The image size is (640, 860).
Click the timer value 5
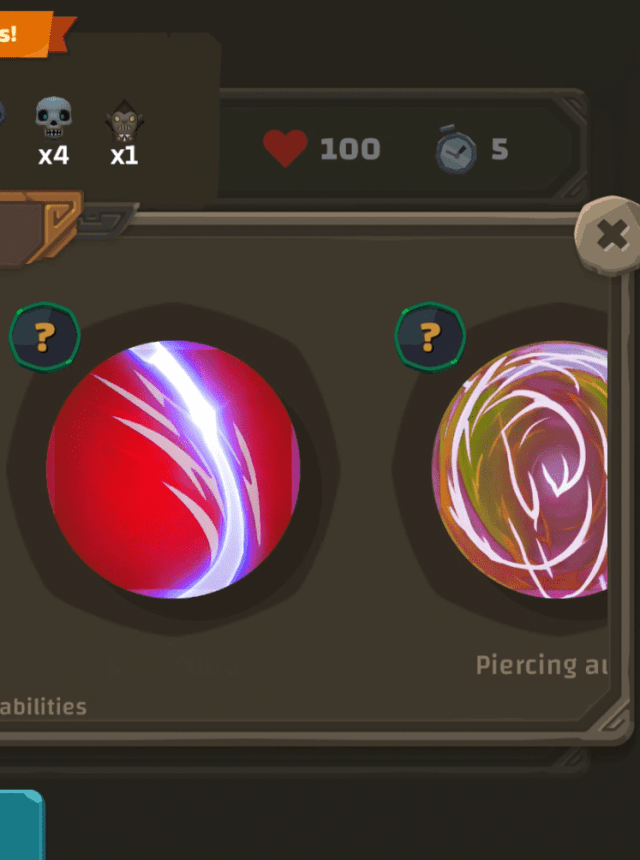click(500, 149)
